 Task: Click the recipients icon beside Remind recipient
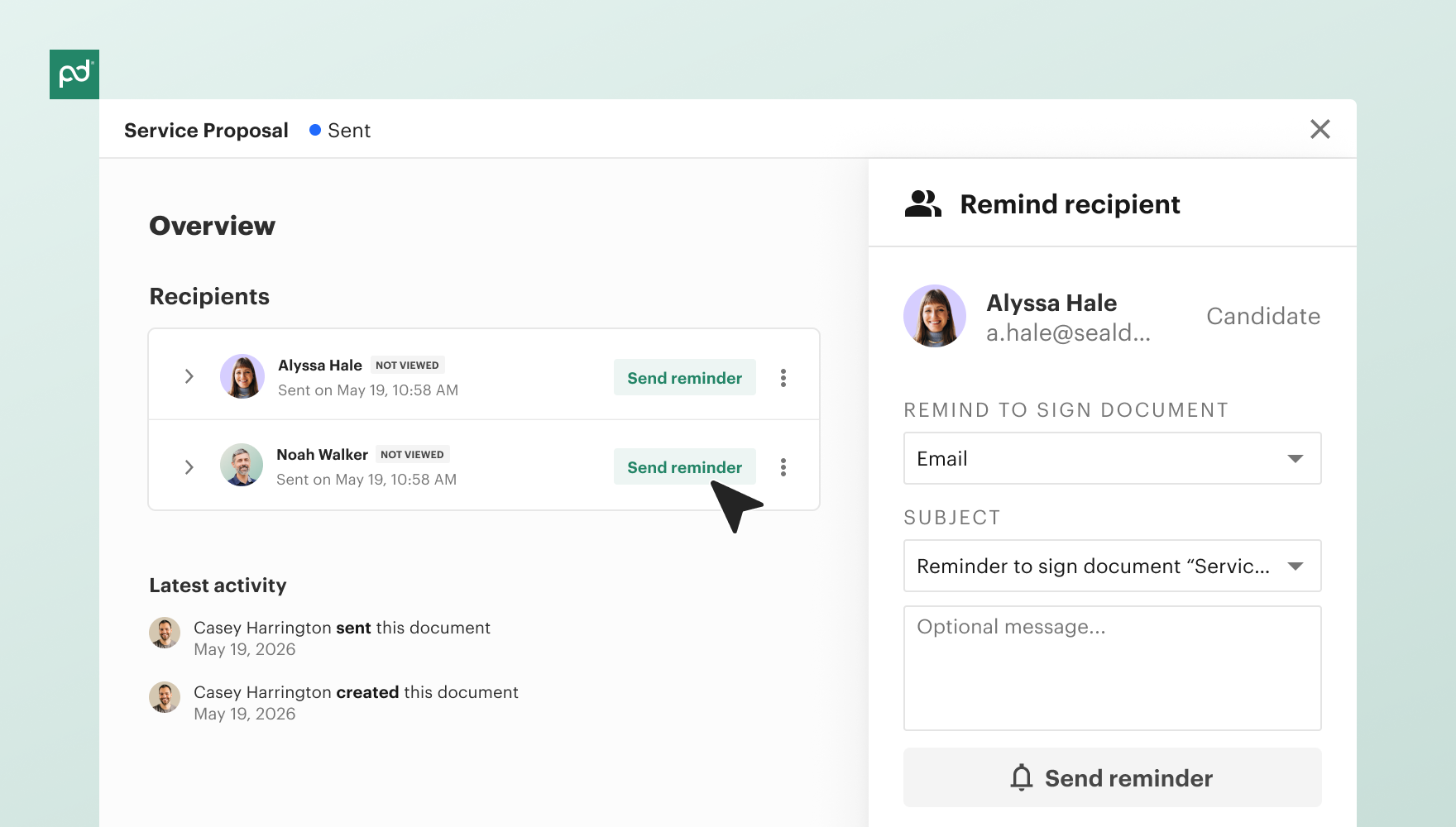pos(923,203)
